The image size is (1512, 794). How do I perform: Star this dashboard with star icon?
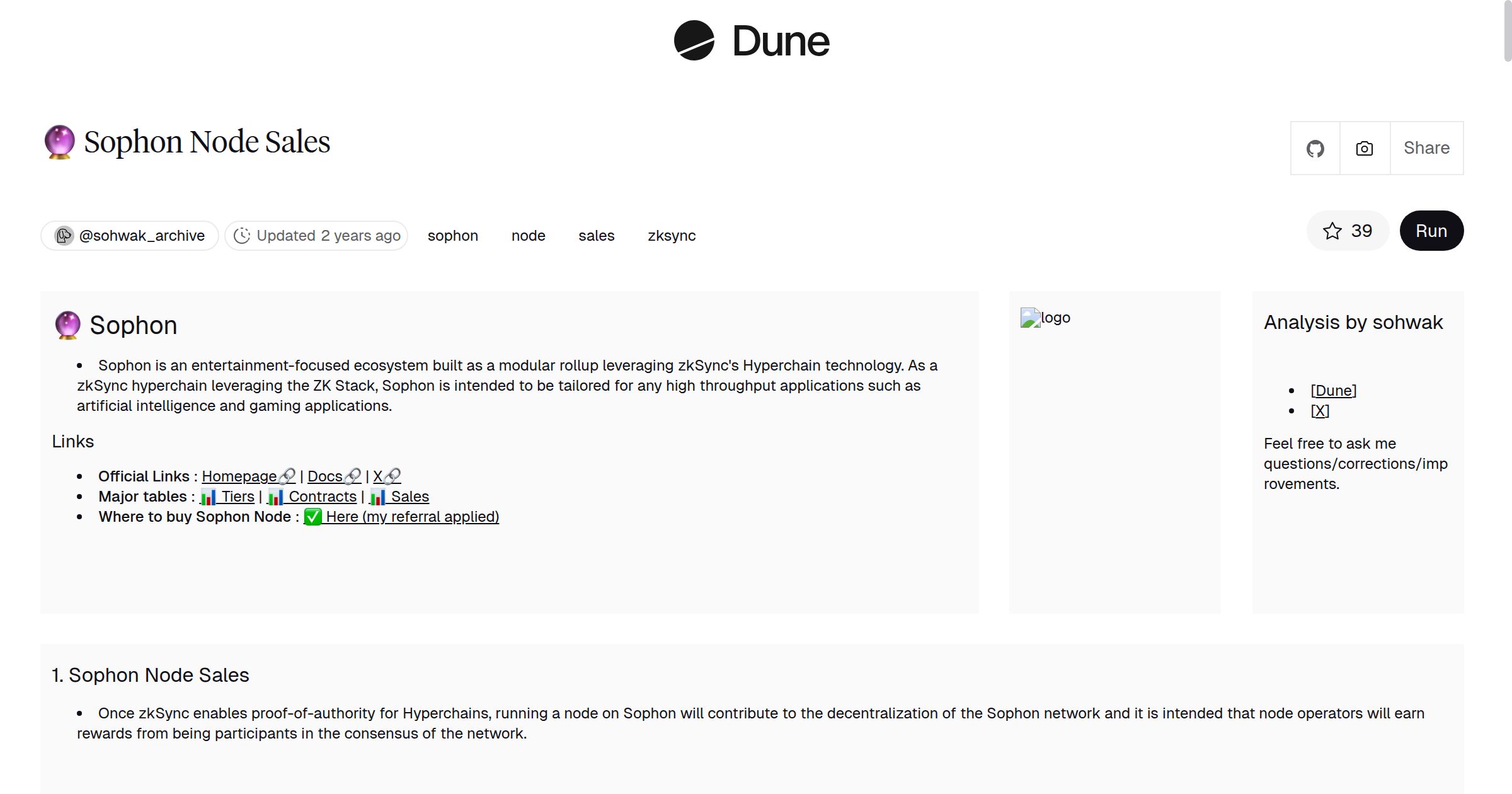pos(1332,231)
